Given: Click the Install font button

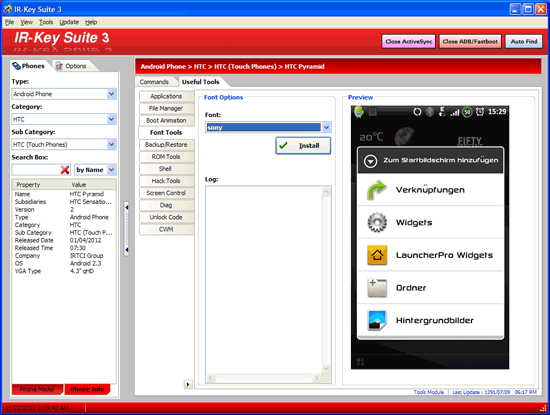Looking at the screenshot, I should pos(303,146).
